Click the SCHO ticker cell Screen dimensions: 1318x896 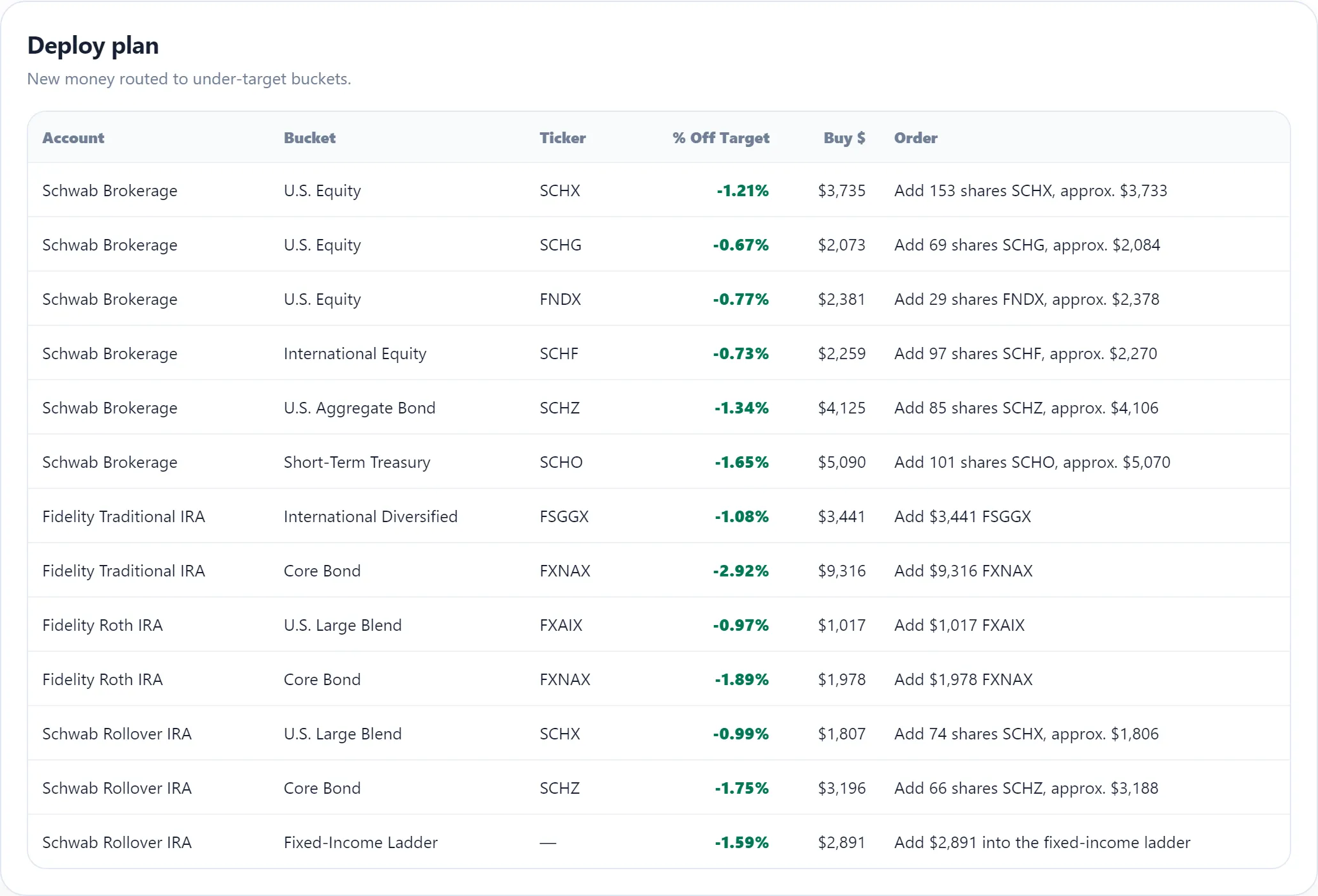tap(561, 462)
